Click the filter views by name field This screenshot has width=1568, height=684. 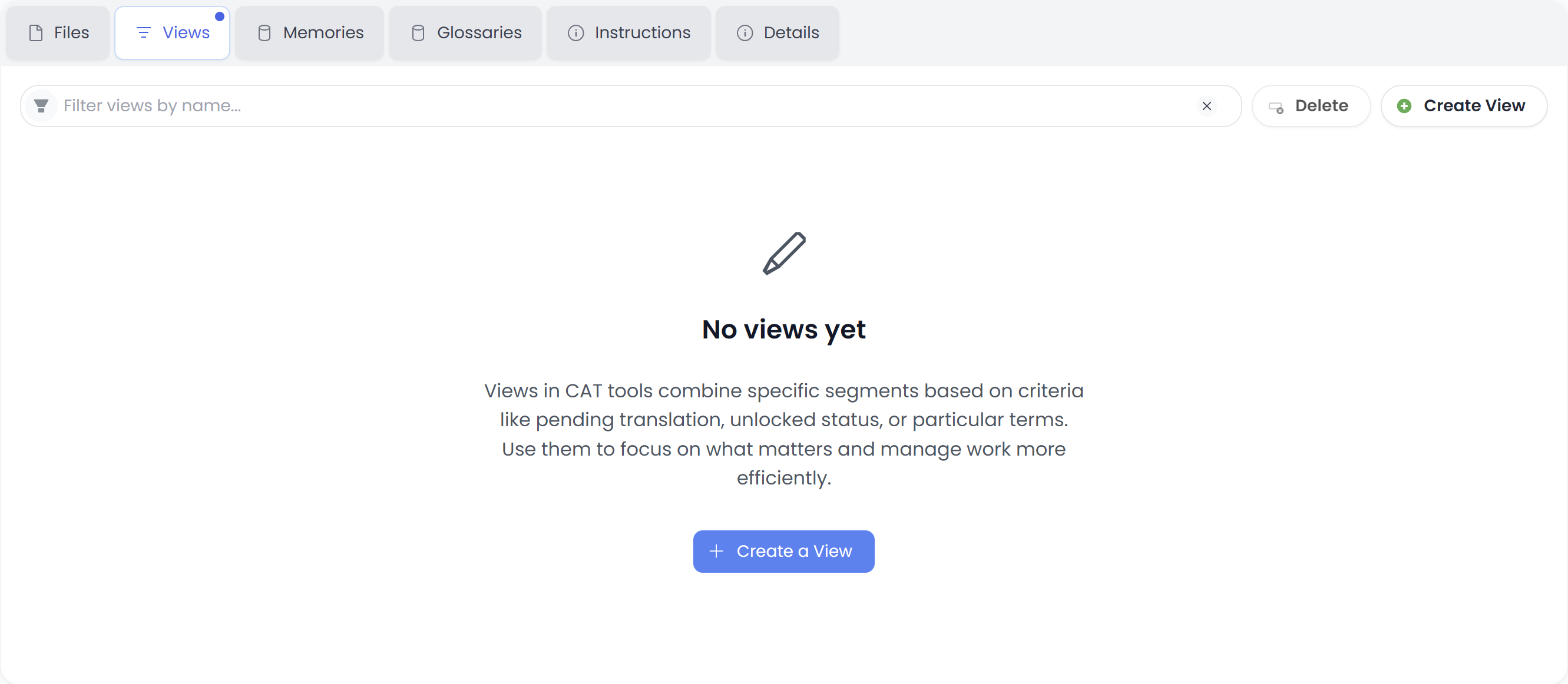[x=365, y=105]
